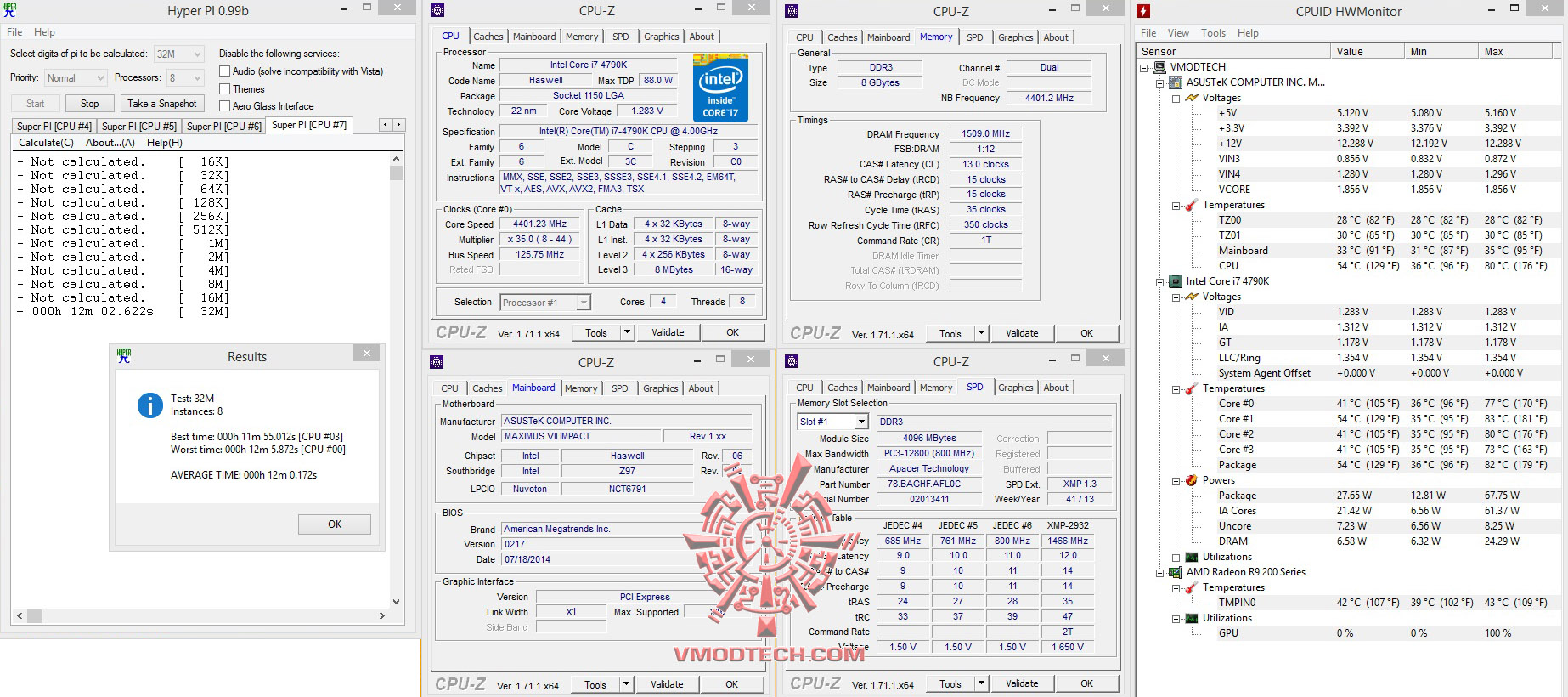
Task: Click AMD Radeon R9 200 Series icon
Action: pos(1176,572)
